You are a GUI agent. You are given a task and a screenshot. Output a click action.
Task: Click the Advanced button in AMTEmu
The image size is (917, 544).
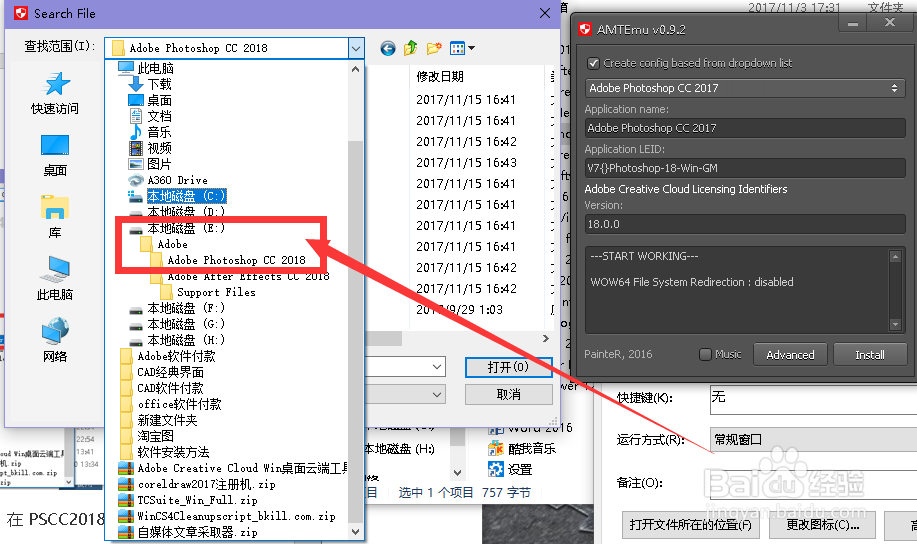point(790,354)
